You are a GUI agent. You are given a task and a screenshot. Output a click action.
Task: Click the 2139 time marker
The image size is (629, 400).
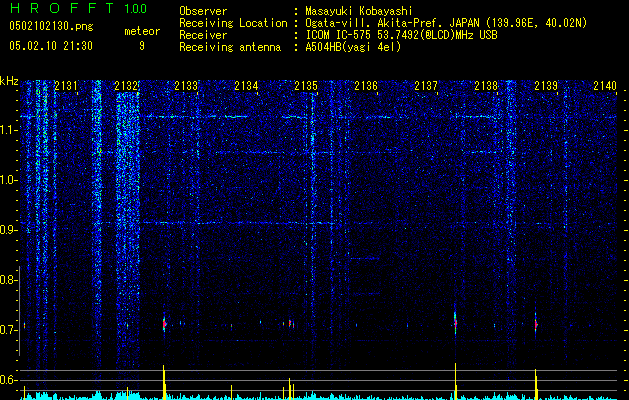tap(546, 85)
